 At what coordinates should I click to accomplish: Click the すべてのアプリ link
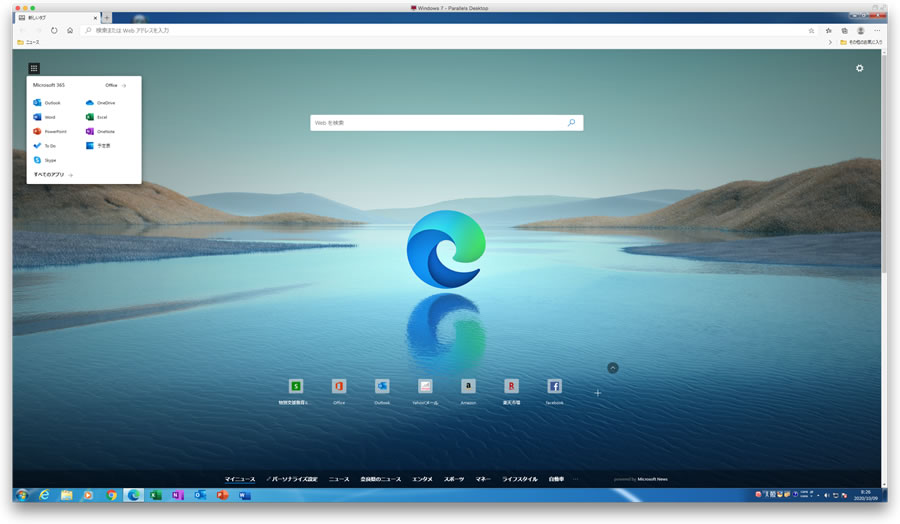pyautogui.click(x=49, y=175)
